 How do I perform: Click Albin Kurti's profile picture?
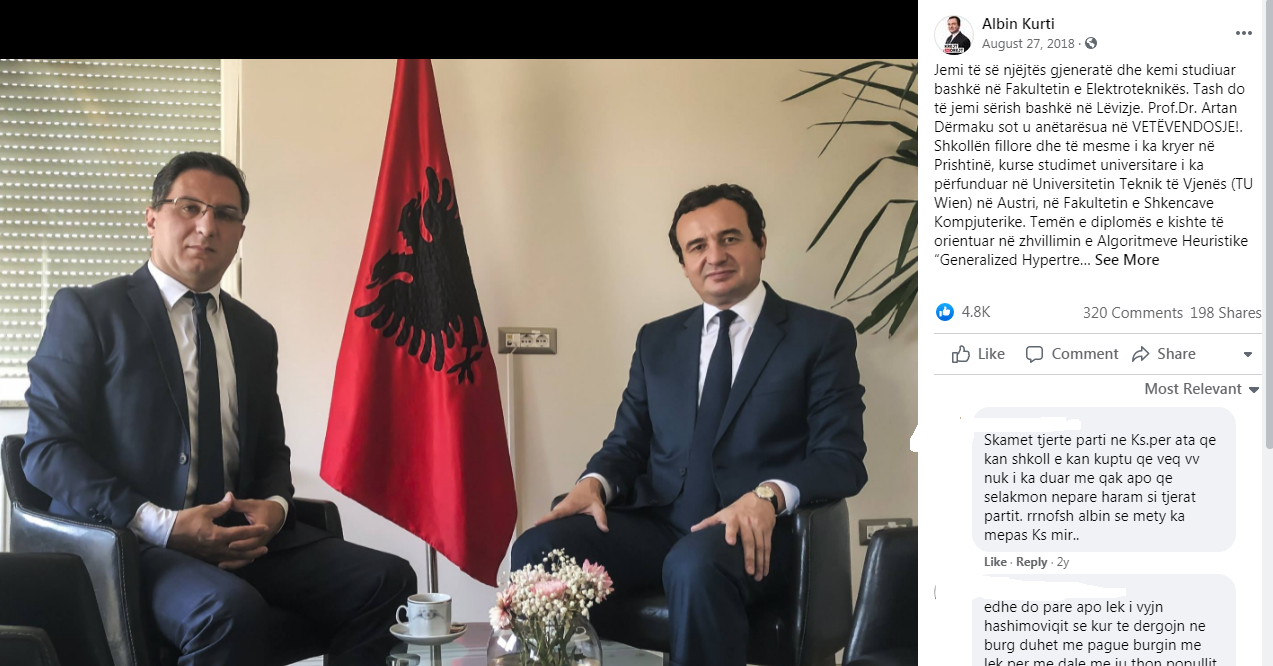click(953, 34)
